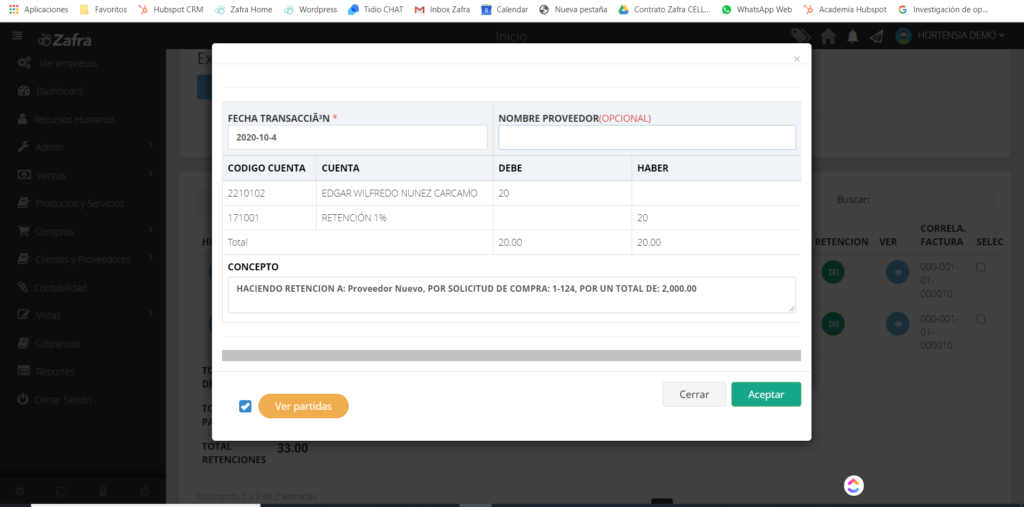Image resolution: width=1024 pixels, height=507 pixels.
Task: Click the home icon in top bar
Action: coord(828,36)
